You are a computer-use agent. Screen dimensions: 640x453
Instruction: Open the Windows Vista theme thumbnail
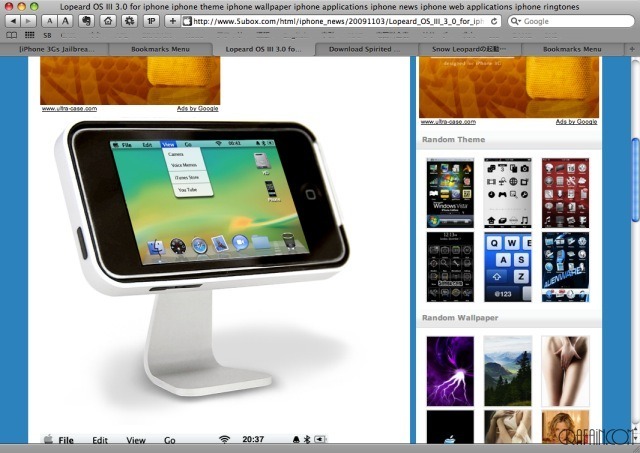click(x=450, y=193)
